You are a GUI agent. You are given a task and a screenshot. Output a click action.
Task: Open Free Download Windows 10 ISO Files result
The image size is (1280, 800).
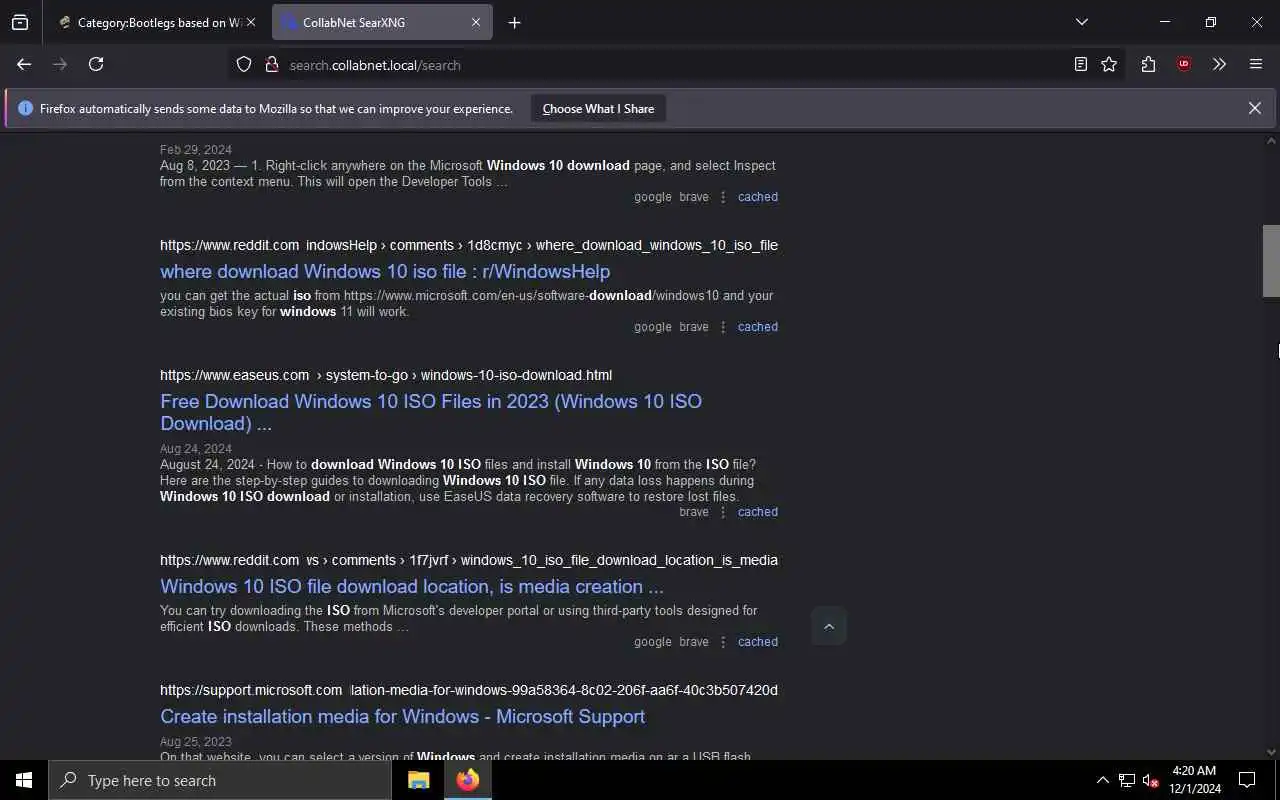point(431,412)
